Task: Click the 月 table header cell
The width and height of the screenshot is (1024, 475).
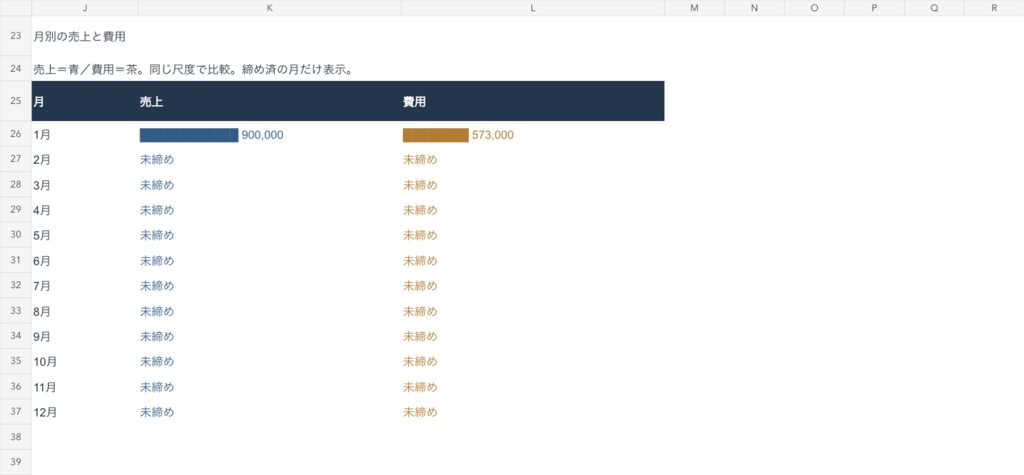Action: click(85, 101)
